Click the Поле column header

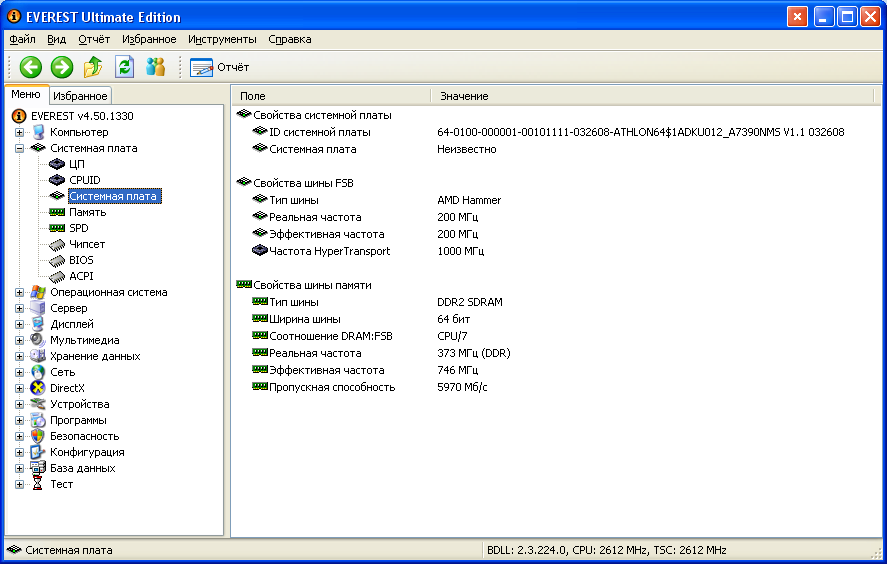331,96
